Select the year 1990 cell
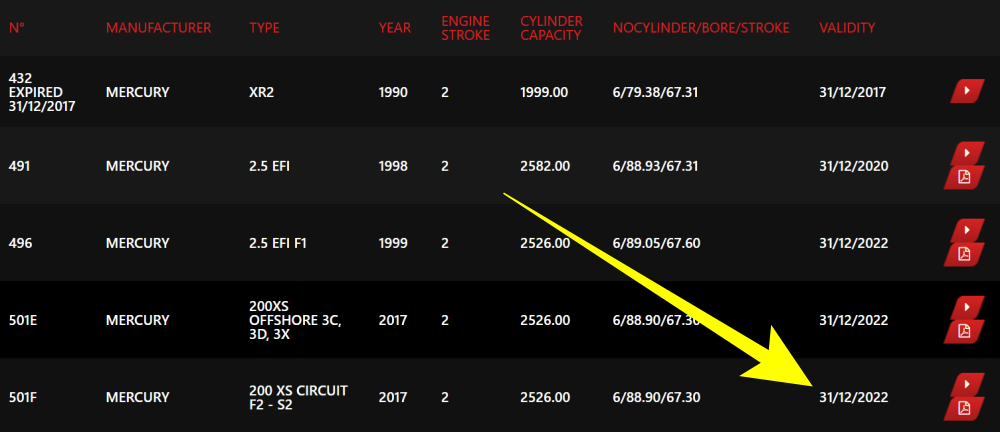Viewport: 1000px width, 432px height. coord(393,92)
